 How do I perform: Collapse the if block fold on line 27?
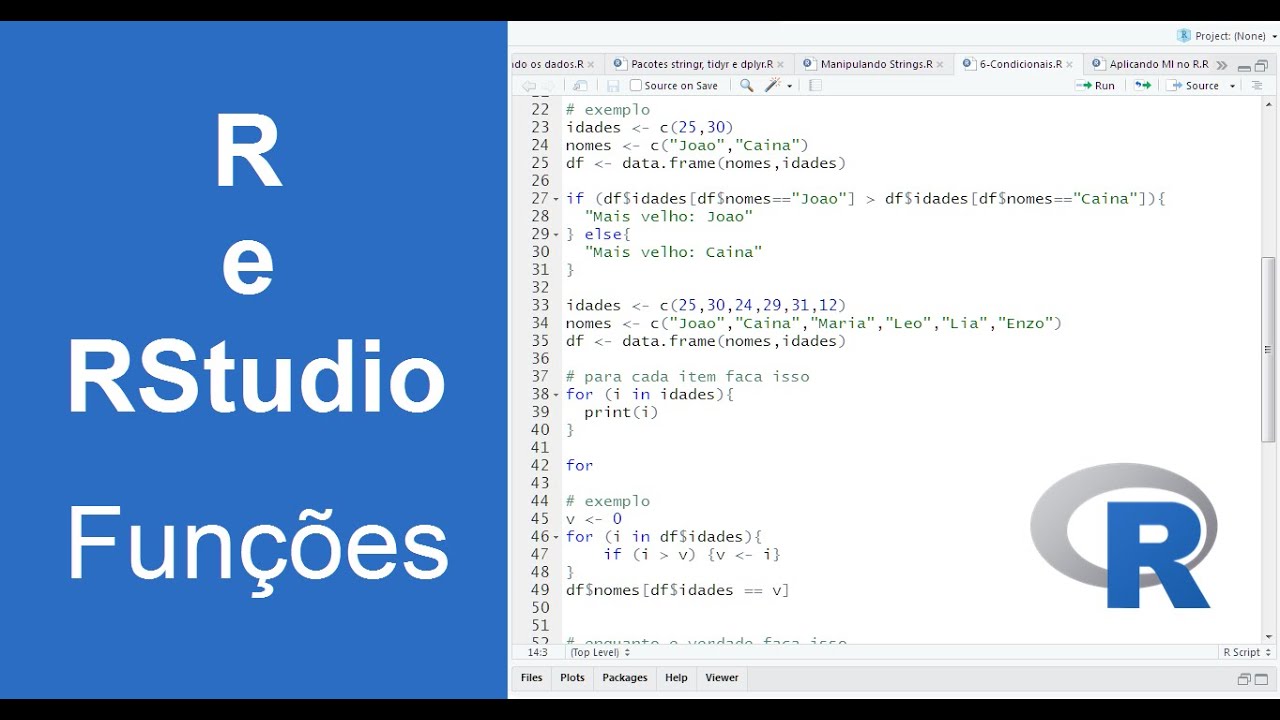click(556, 199)
